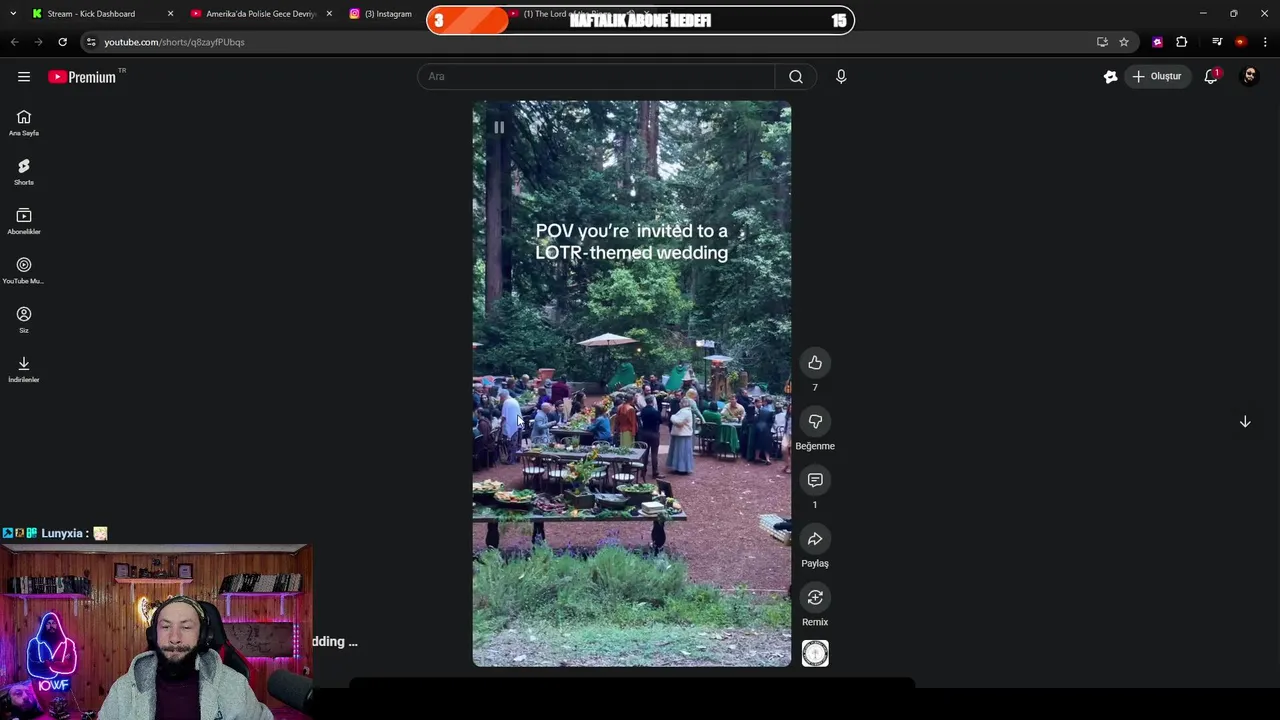Open YouTube Music in the sidebar
This screenshot has width=1280, height=720.
(x=24, y=270)
